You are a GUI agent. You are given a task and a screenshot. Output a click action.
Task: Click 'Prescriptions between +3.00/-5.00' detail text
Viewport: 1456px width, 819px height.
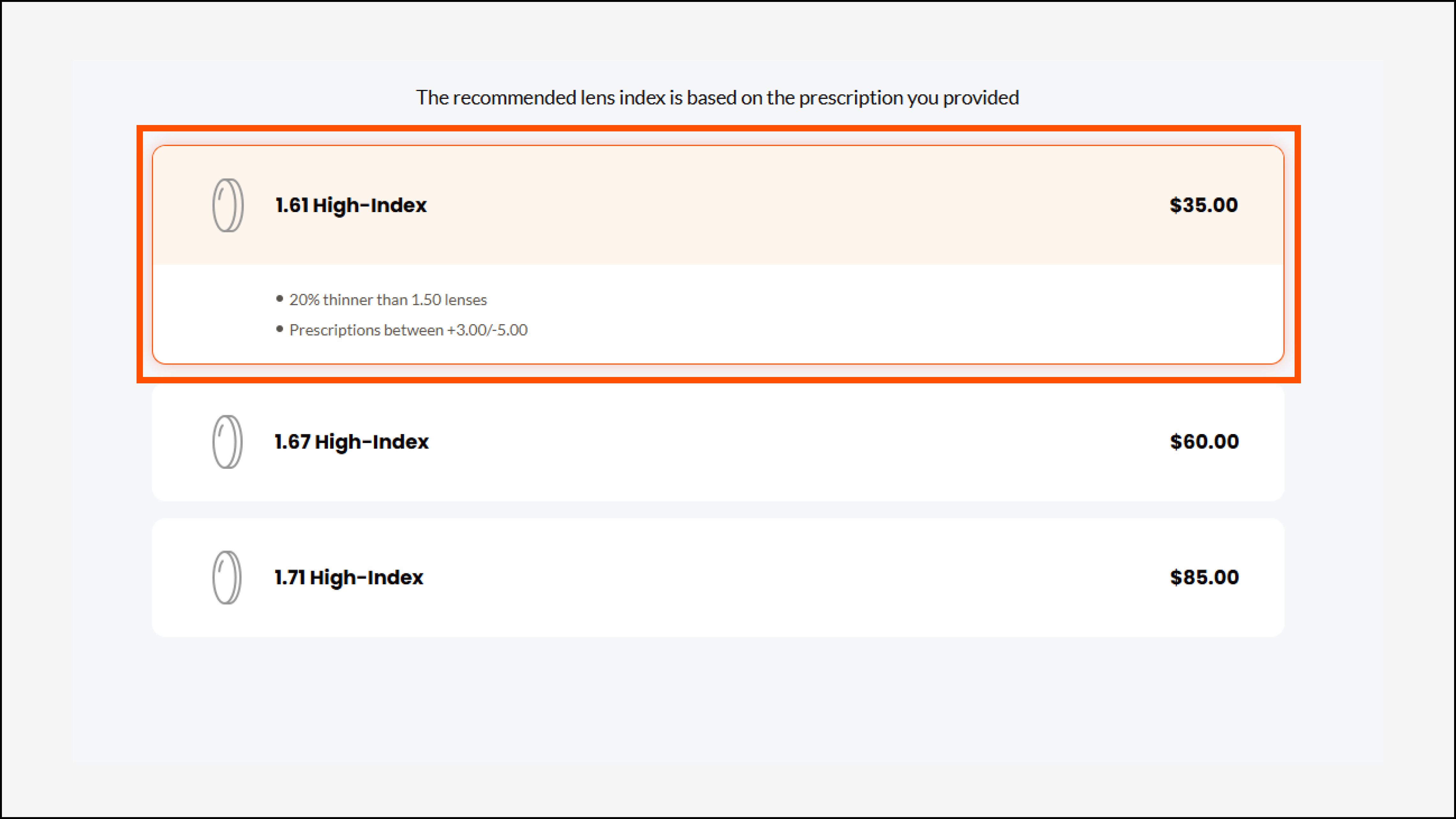point(408,329)
